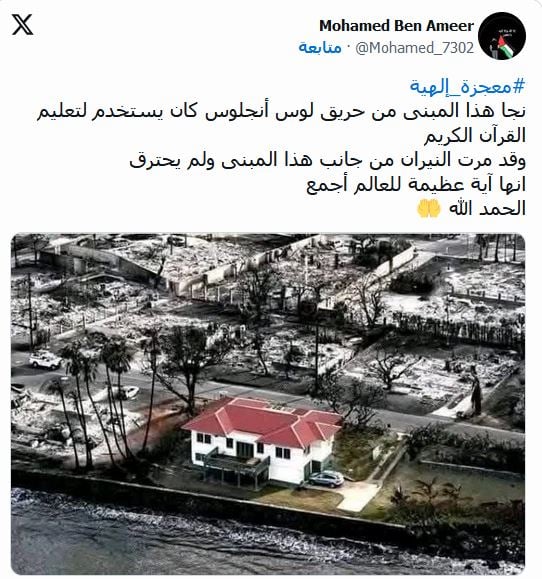Open the attached tweet photo
542x579 pixels.
[268, 404]
